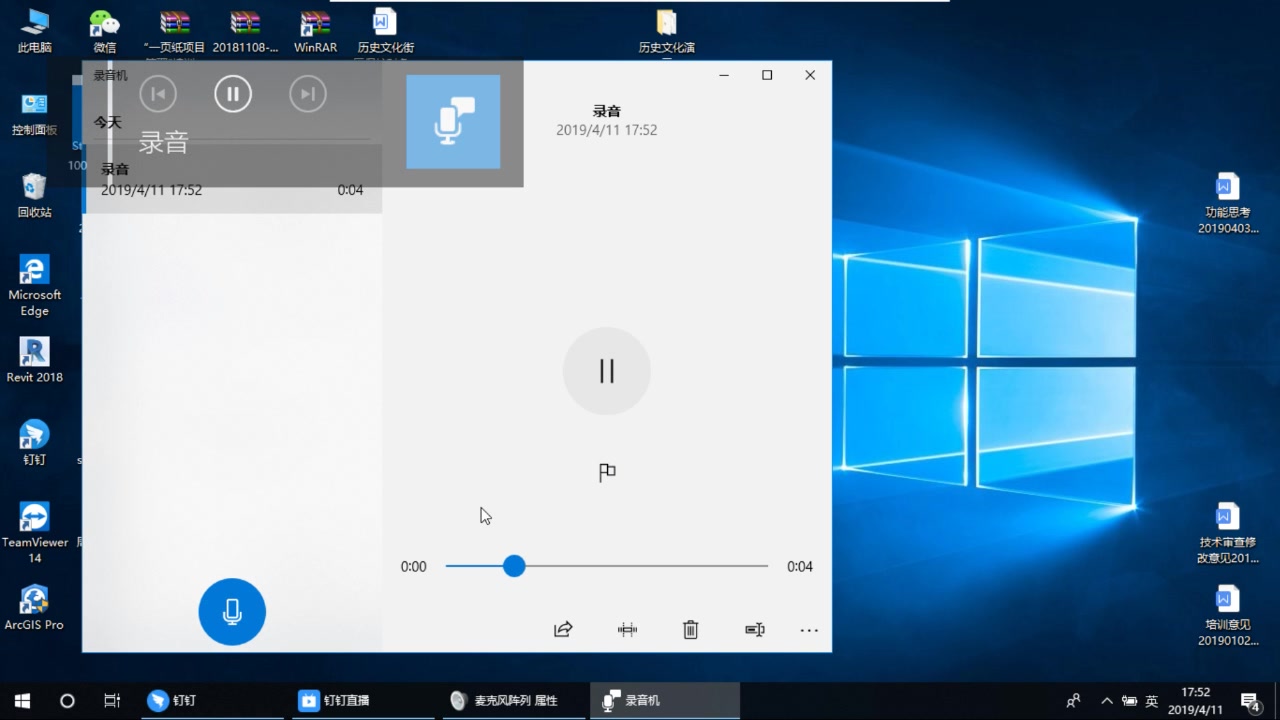The width and height of the screenshot is (1280, 720).
Task: Click the Cortana circle on taskbar
Action: pos(67,701)
